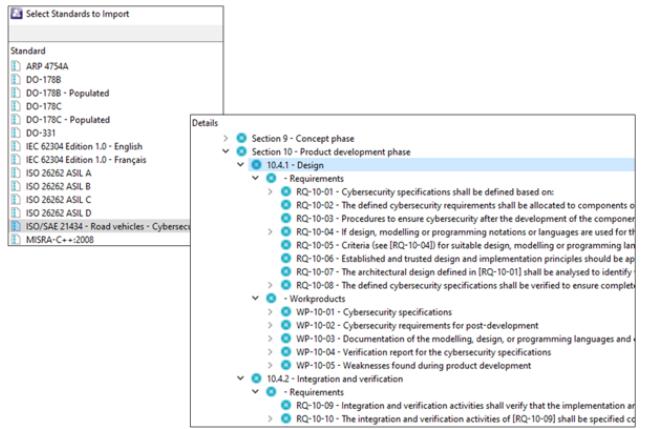Click the document icon beside ARP 4754A
Screen dimensions: 648x429
[x=16, y=66]
